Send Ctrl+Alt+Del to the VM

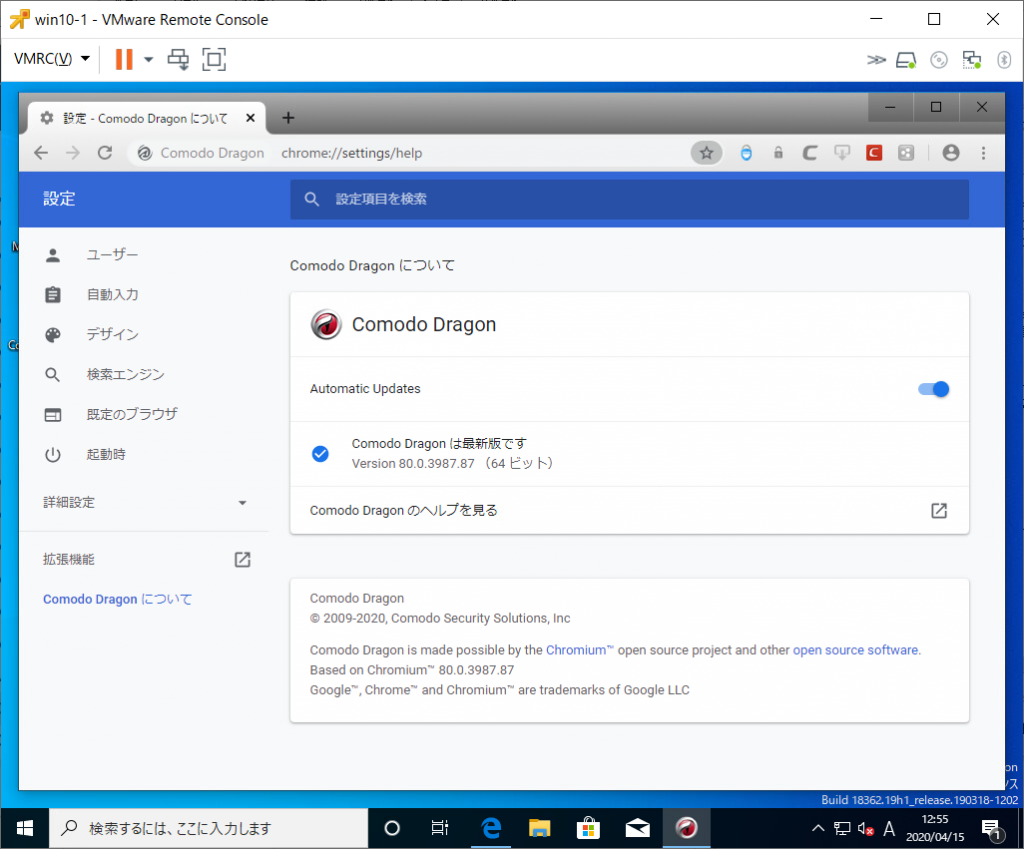[178, 59]
